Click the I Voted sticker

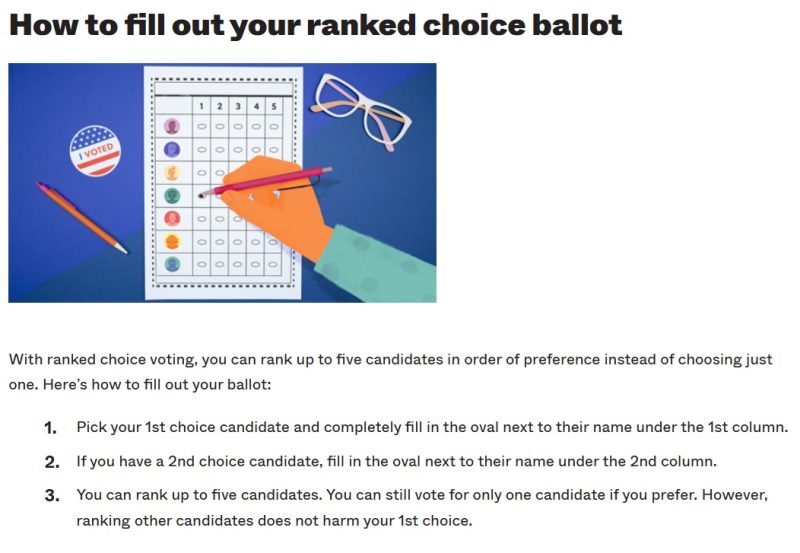95,151
